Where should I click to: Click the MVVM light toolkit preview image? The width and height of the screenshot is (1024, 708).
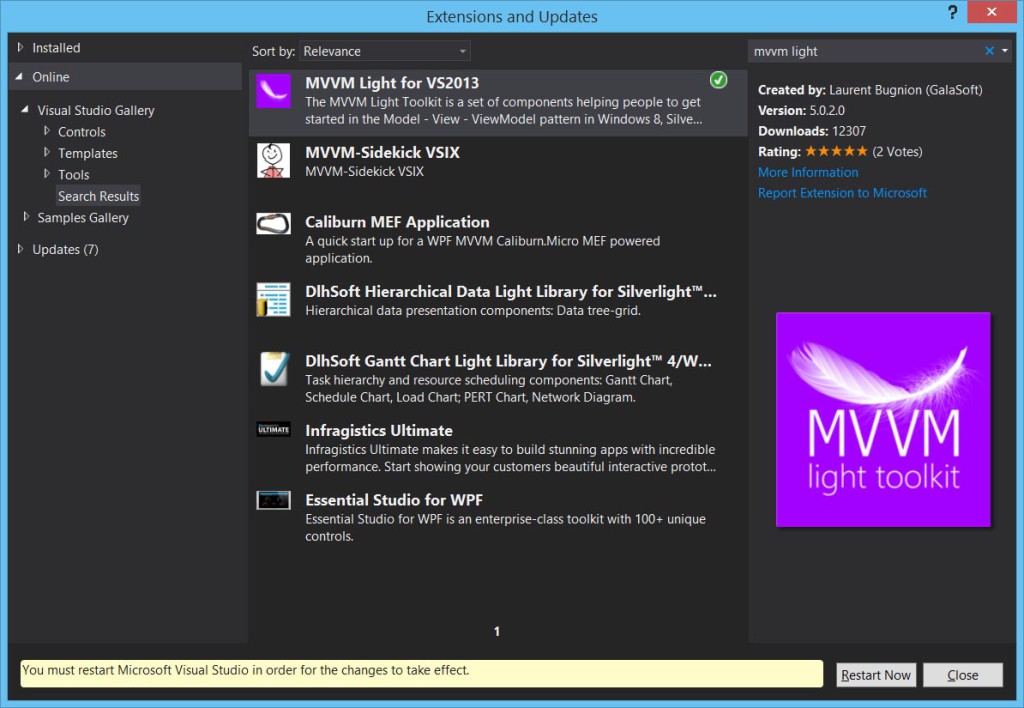(x=882, y=420)
